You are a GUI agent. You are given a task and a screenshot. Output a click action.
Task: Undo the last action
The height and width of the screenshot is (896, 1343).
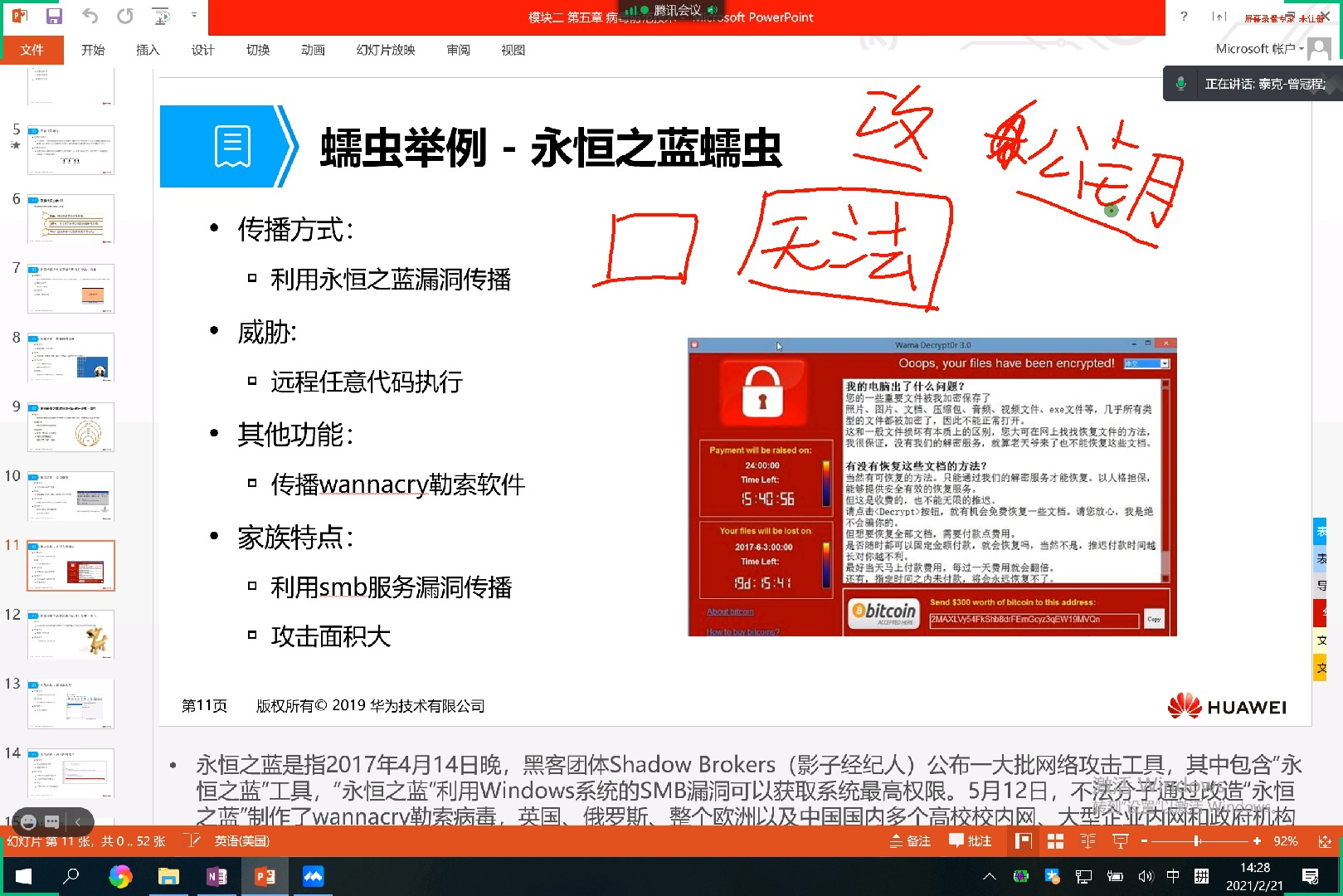click(x=90, y=17)
